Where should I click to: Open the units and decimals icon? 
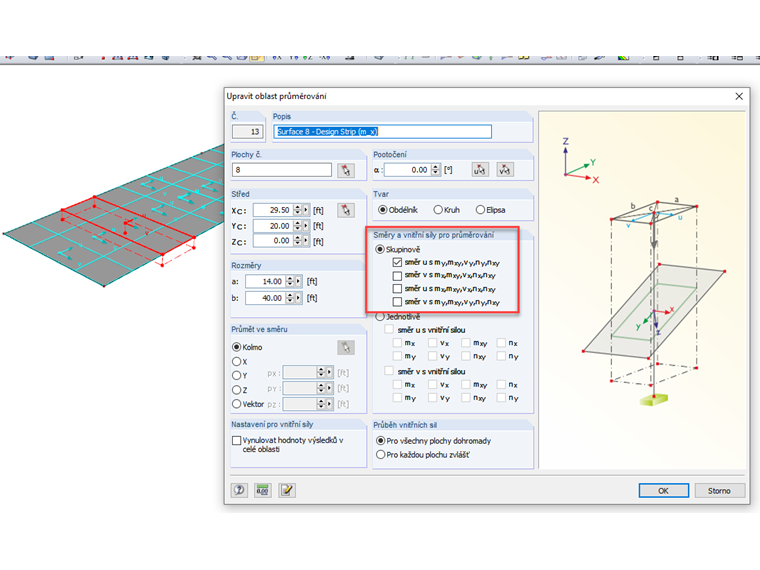tap(263, 490)
